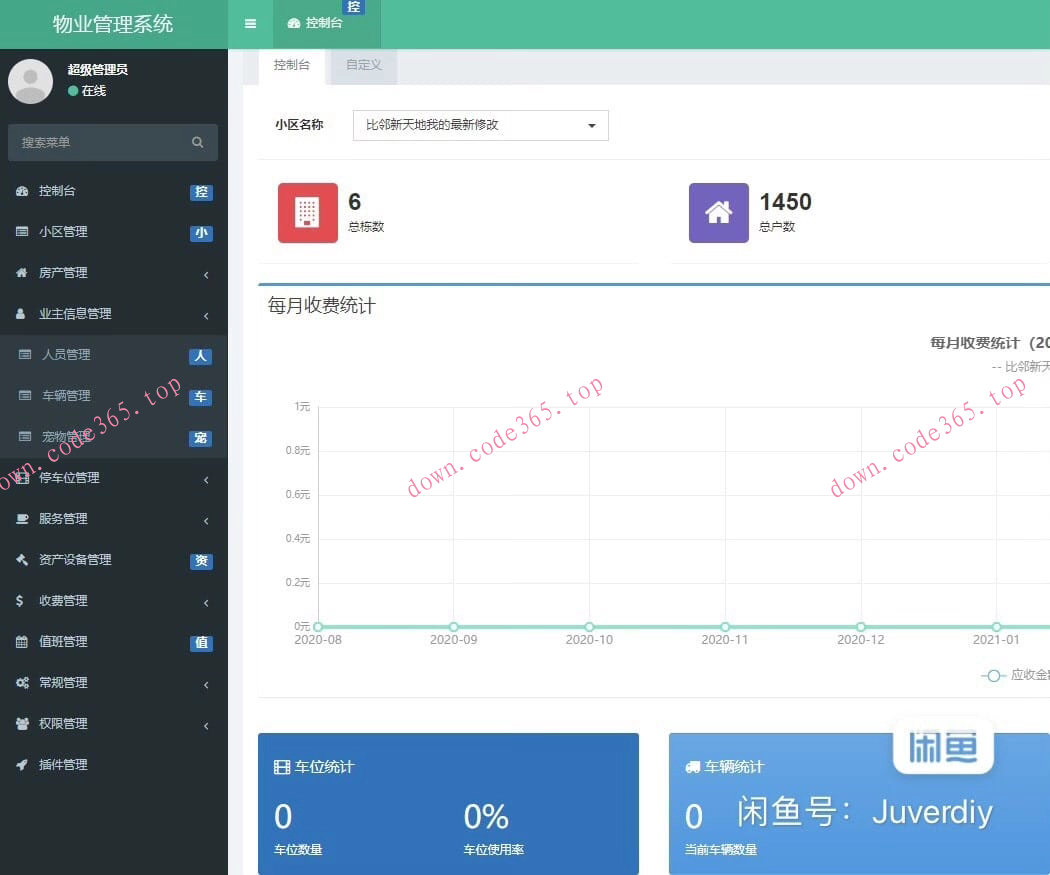This screenshot has width=1050, height=875.
Task: Click the 宠 badge beside 宠物管理
Action: point(201,439)
